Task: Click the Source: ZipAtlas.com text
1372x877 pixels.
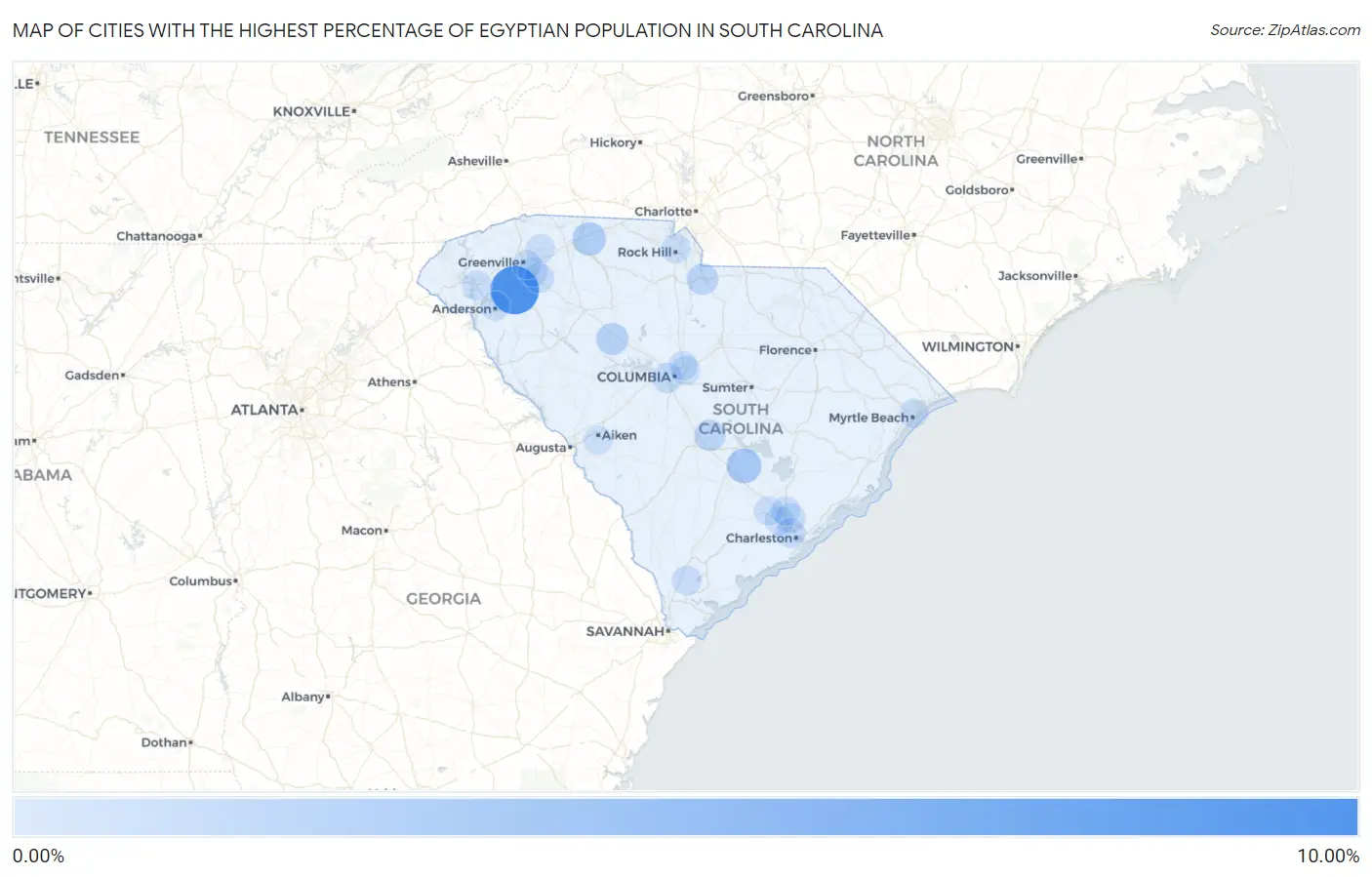Action: 1285,30
